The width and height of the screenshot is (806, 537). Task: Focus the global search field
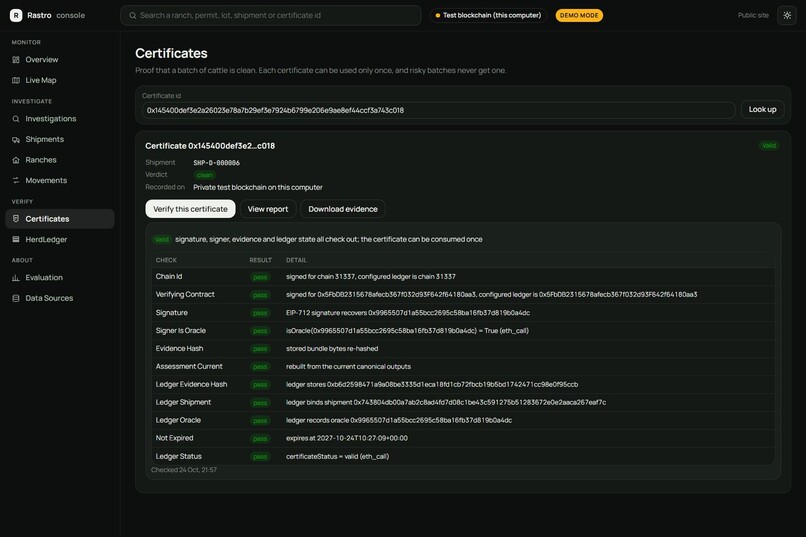coord(271,15)
